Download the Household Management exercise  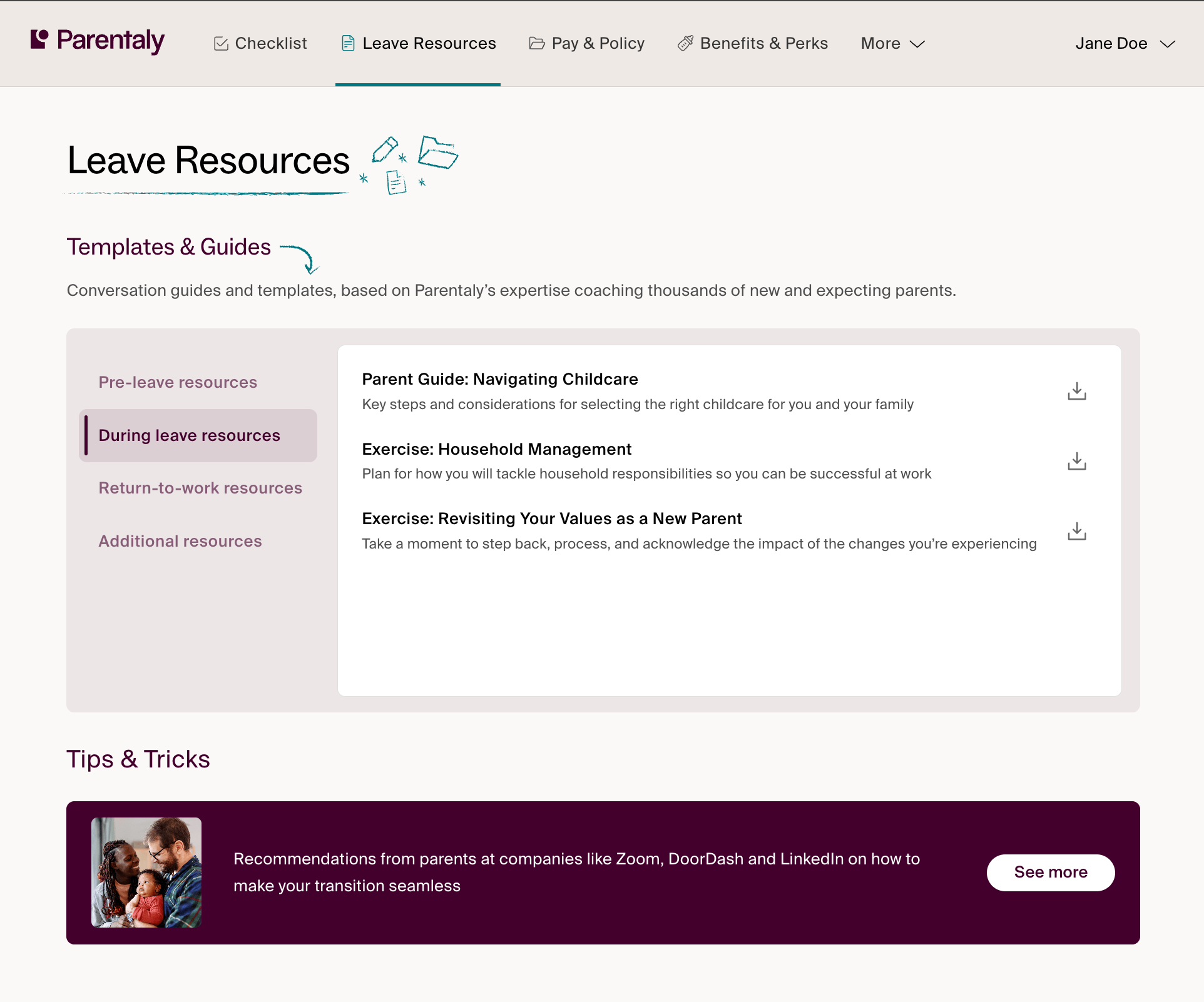(1076, 462)
